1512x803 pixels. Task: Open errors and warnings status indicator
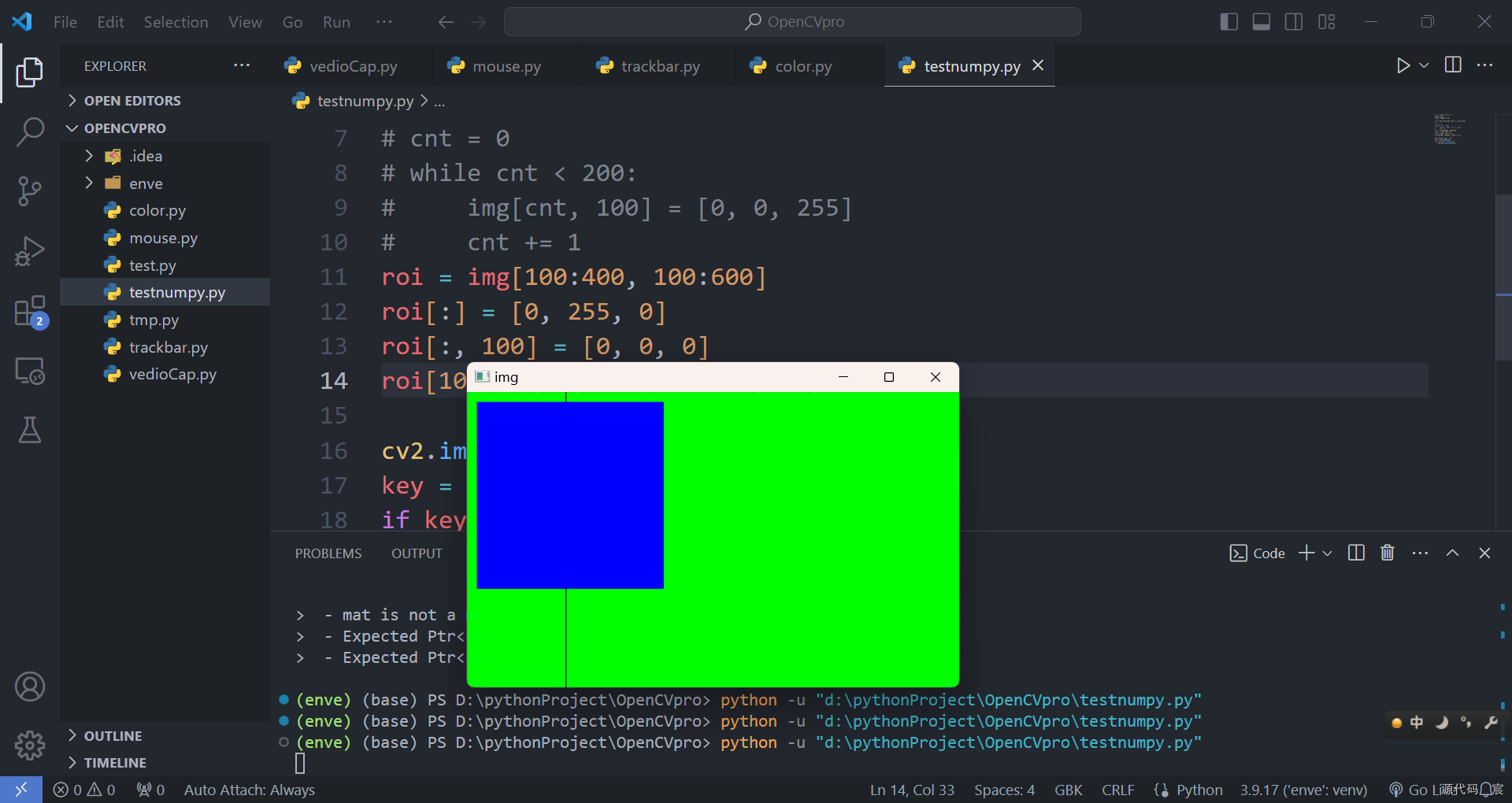(84, 790)
